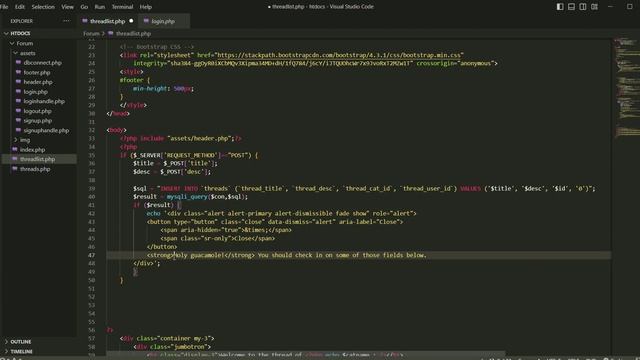
Task: Click the threadlist.php breadcrumb segment
Action: click(x=133, y=34)
